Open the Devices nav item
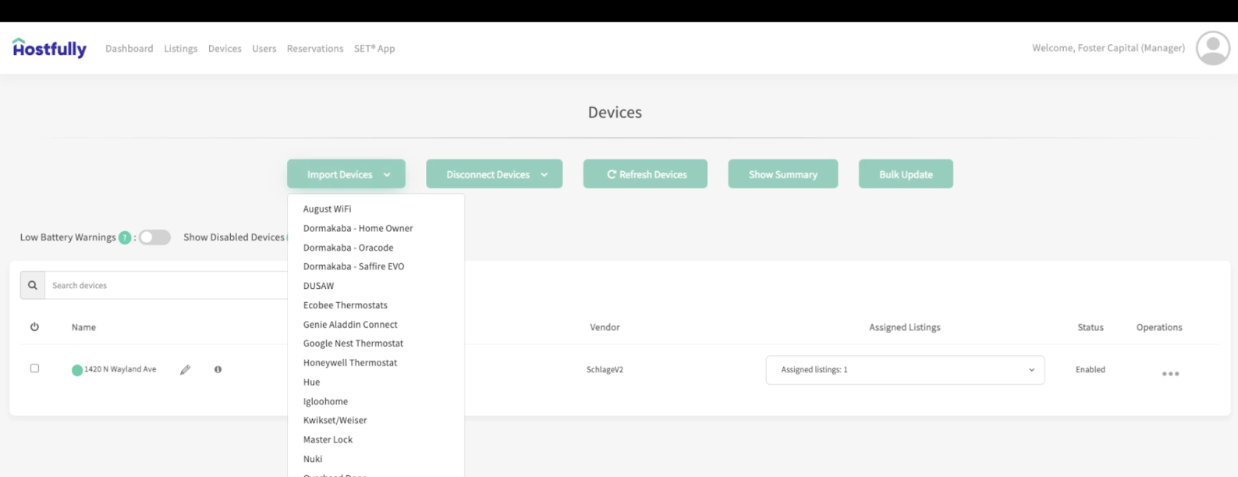 [225, 49]
